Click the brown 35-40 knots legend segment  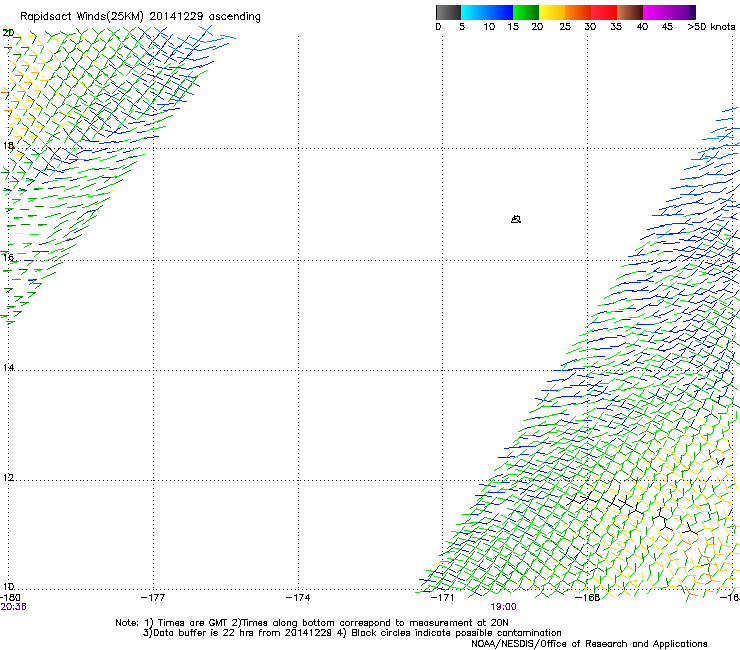tap(630, 12)
